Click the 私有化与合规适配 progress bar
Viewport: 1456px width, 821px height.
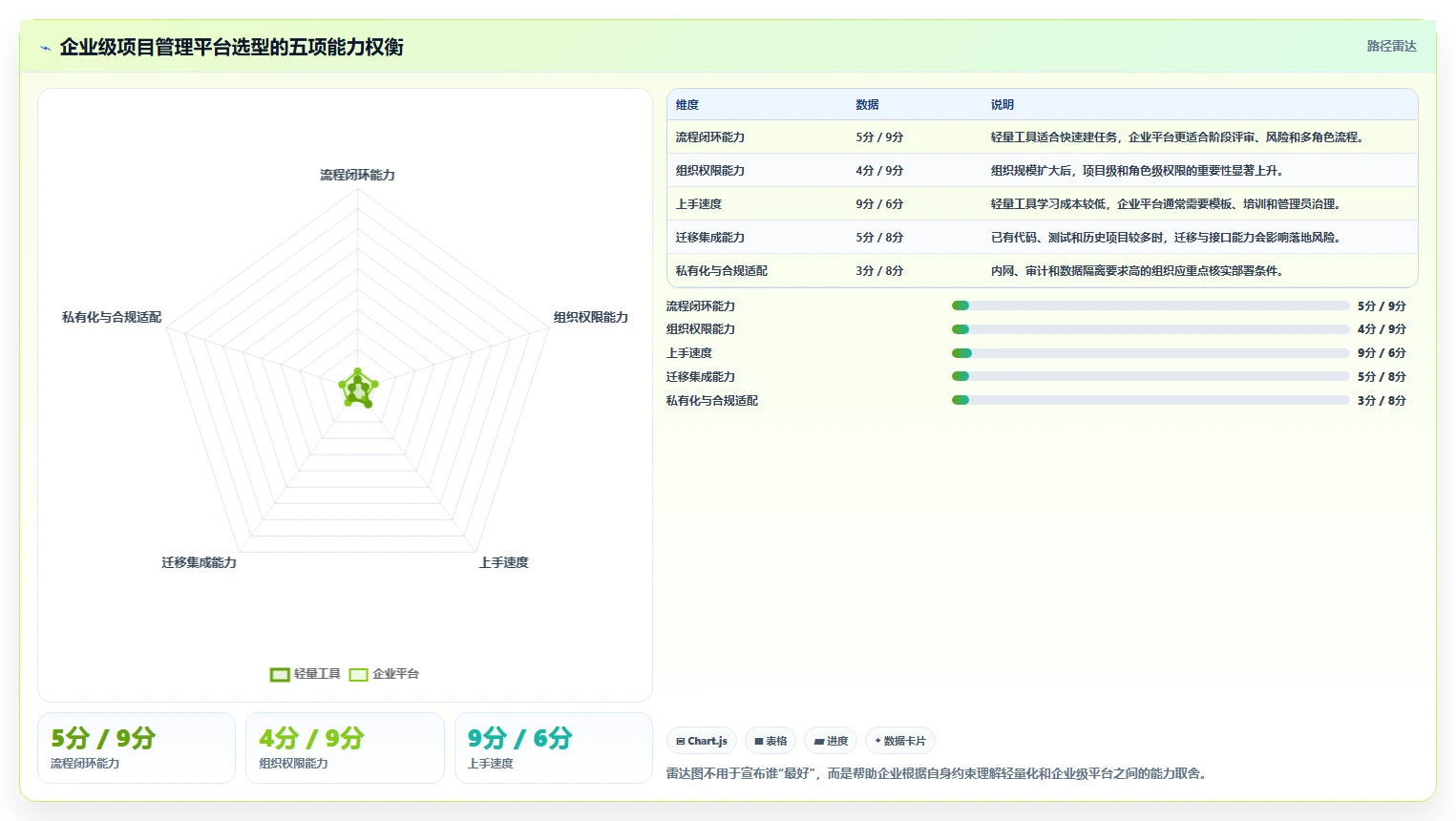point(1150,400)
